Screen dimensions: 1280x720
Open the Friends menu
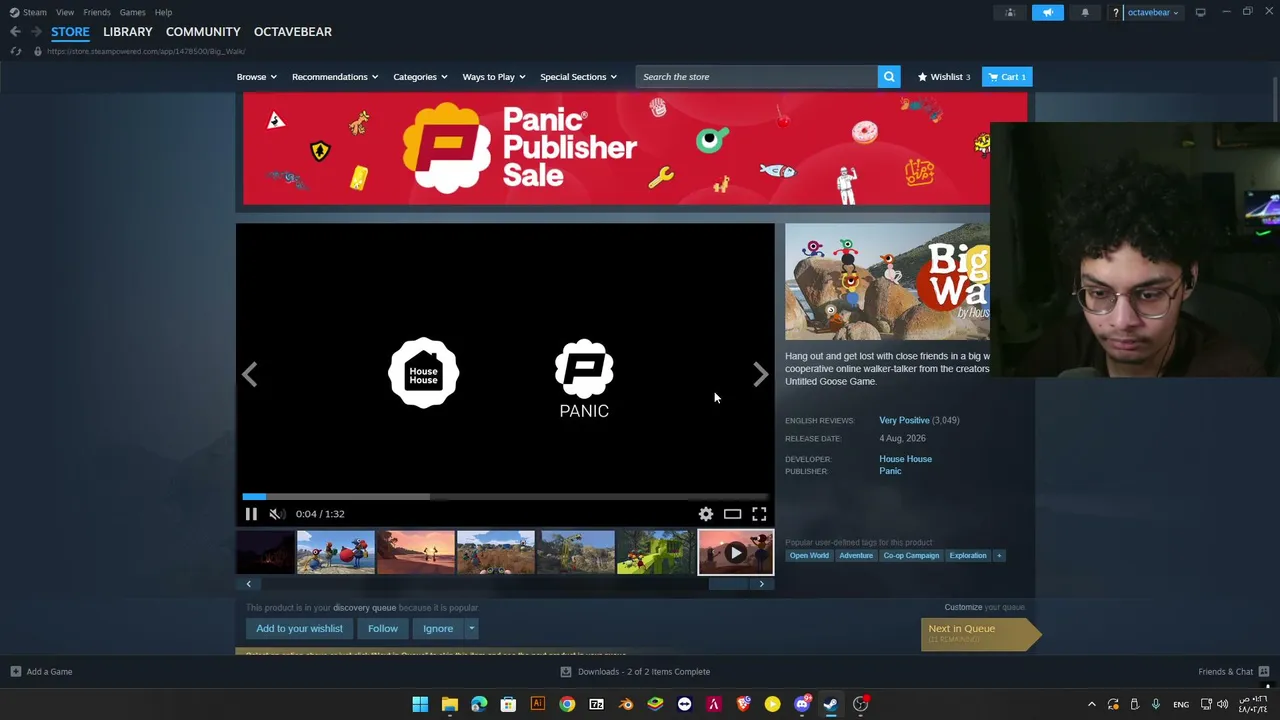click(x=97, y=12)
